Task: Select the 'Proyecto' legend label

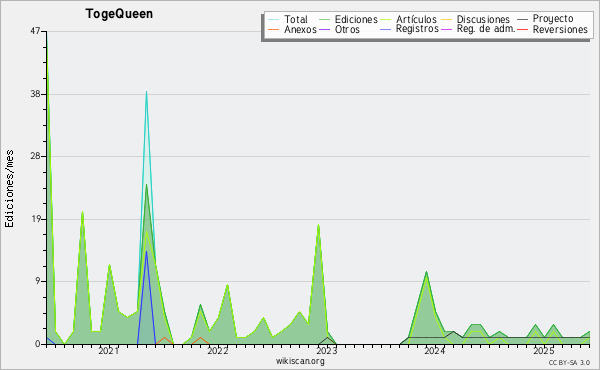Action: pyautogui.click(x=553, y=19)
